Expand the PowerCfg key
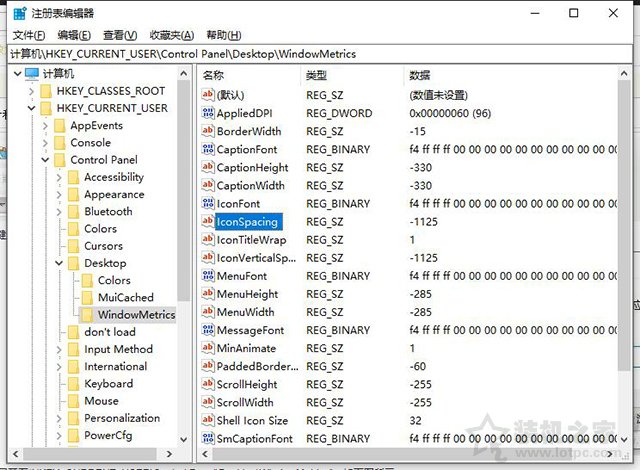This screenshot has width=640, height=470. (x=59, y=435)
